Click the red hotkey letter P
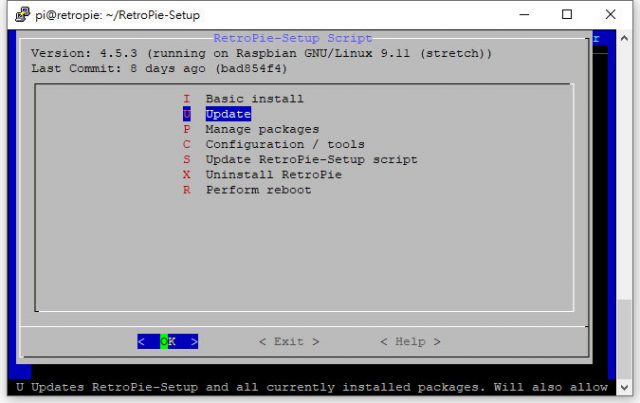Viewport: 640px width, 403px height. pyautogui.click(x=187, y=129)
